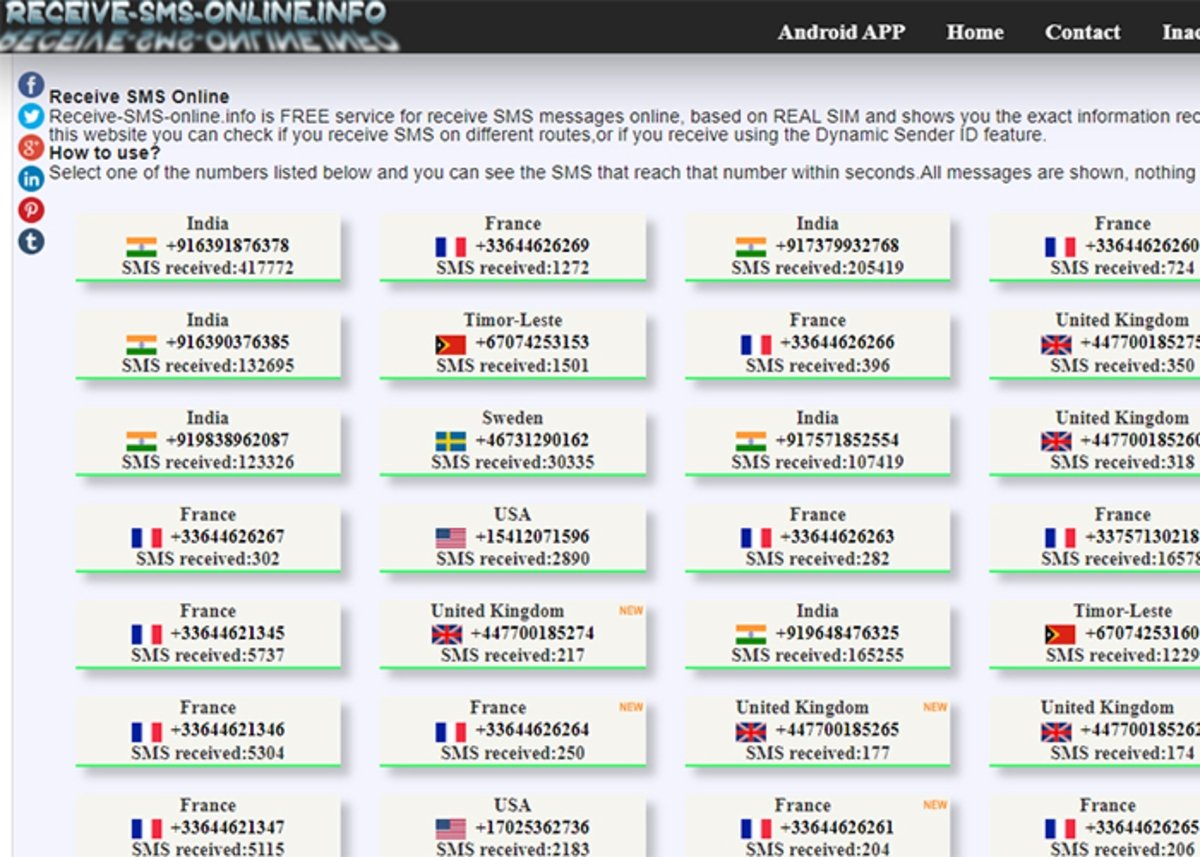Click the France flag beside +33644626264
Viewport: 1200px width, 857px height.
pos(451,731)
